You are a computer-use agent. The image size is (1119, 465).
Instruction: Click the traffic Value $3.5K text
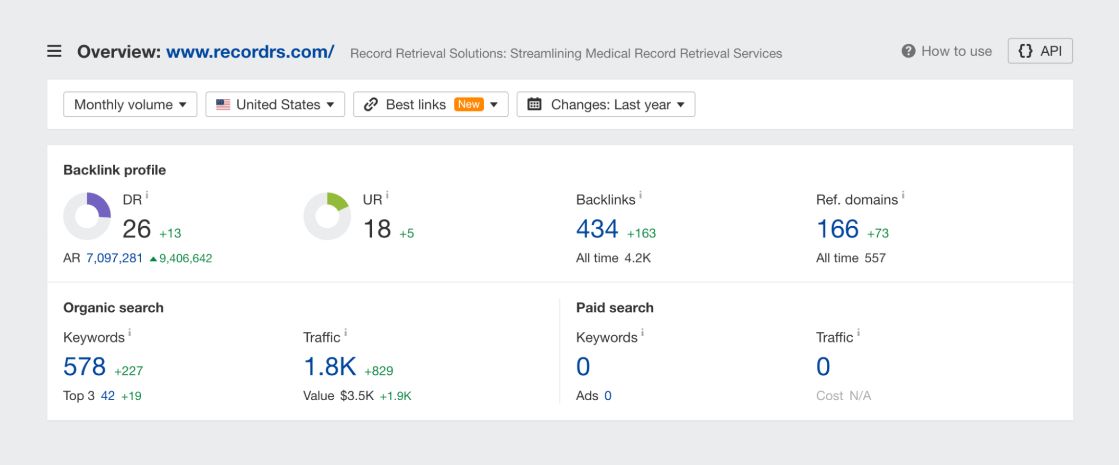(x=338, y=396)
